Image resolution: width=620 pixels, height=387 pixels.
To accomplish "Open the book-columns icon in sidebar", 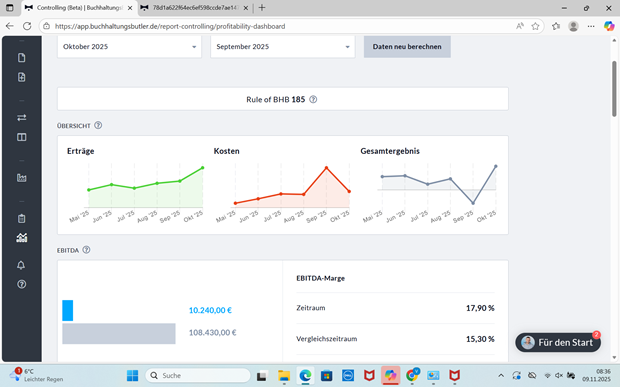I will click(x=22, y=137).
